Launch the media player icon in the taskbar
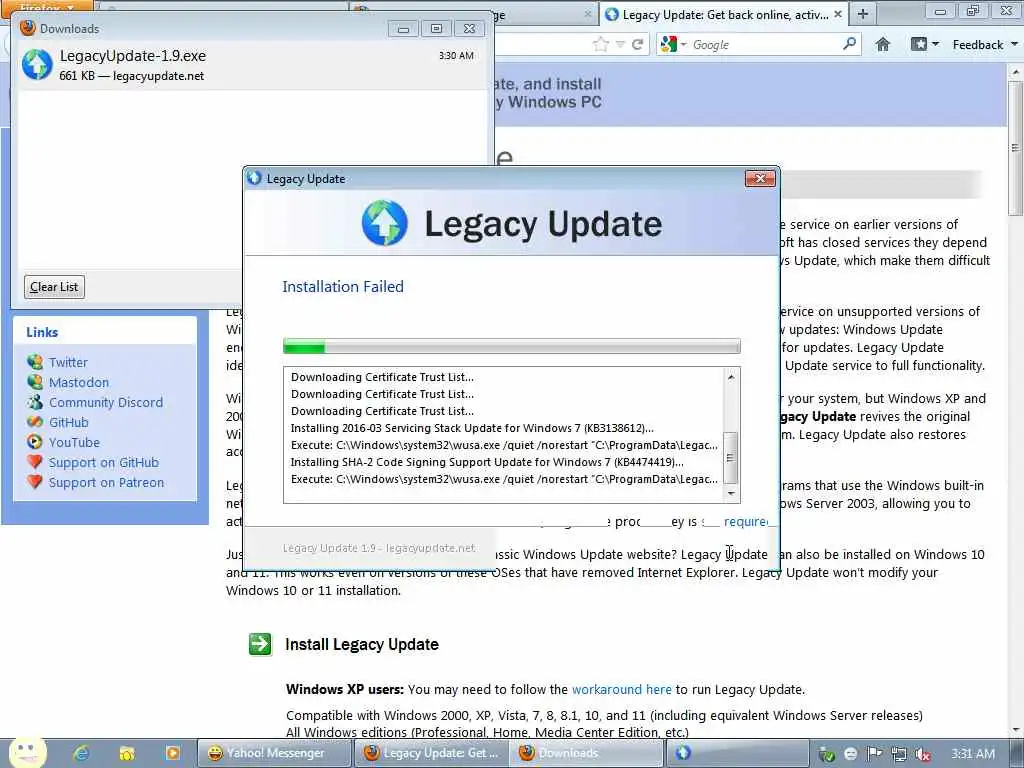 click(172, 753)
